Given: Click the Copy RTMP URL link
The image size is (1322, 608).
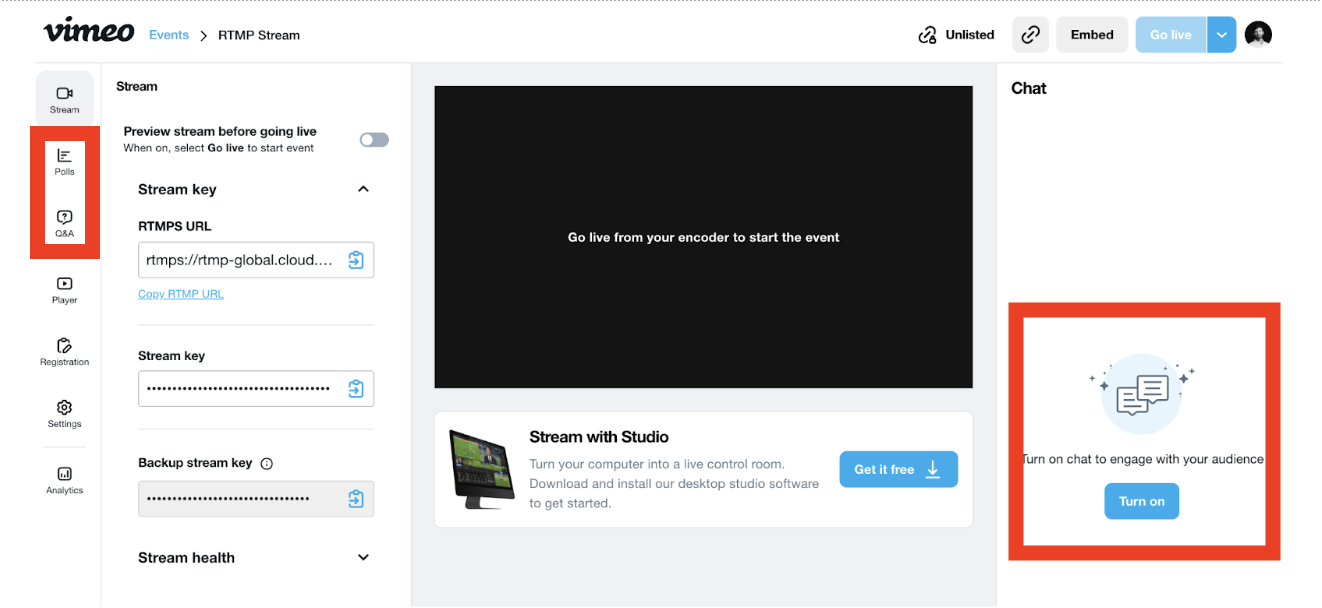Looking at the screenshot, I should point(181,294).
